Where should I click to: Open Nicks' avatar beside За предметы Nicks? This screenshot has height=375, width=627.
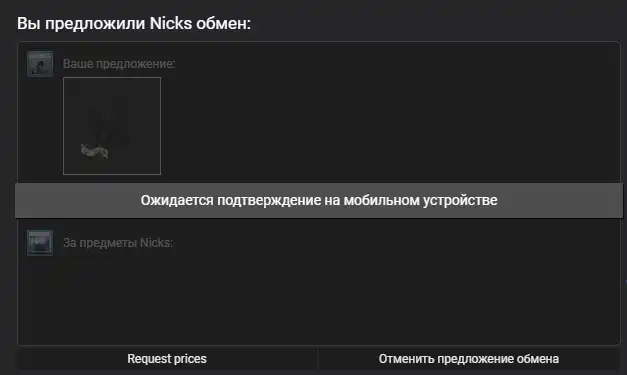tap(40, 243)
